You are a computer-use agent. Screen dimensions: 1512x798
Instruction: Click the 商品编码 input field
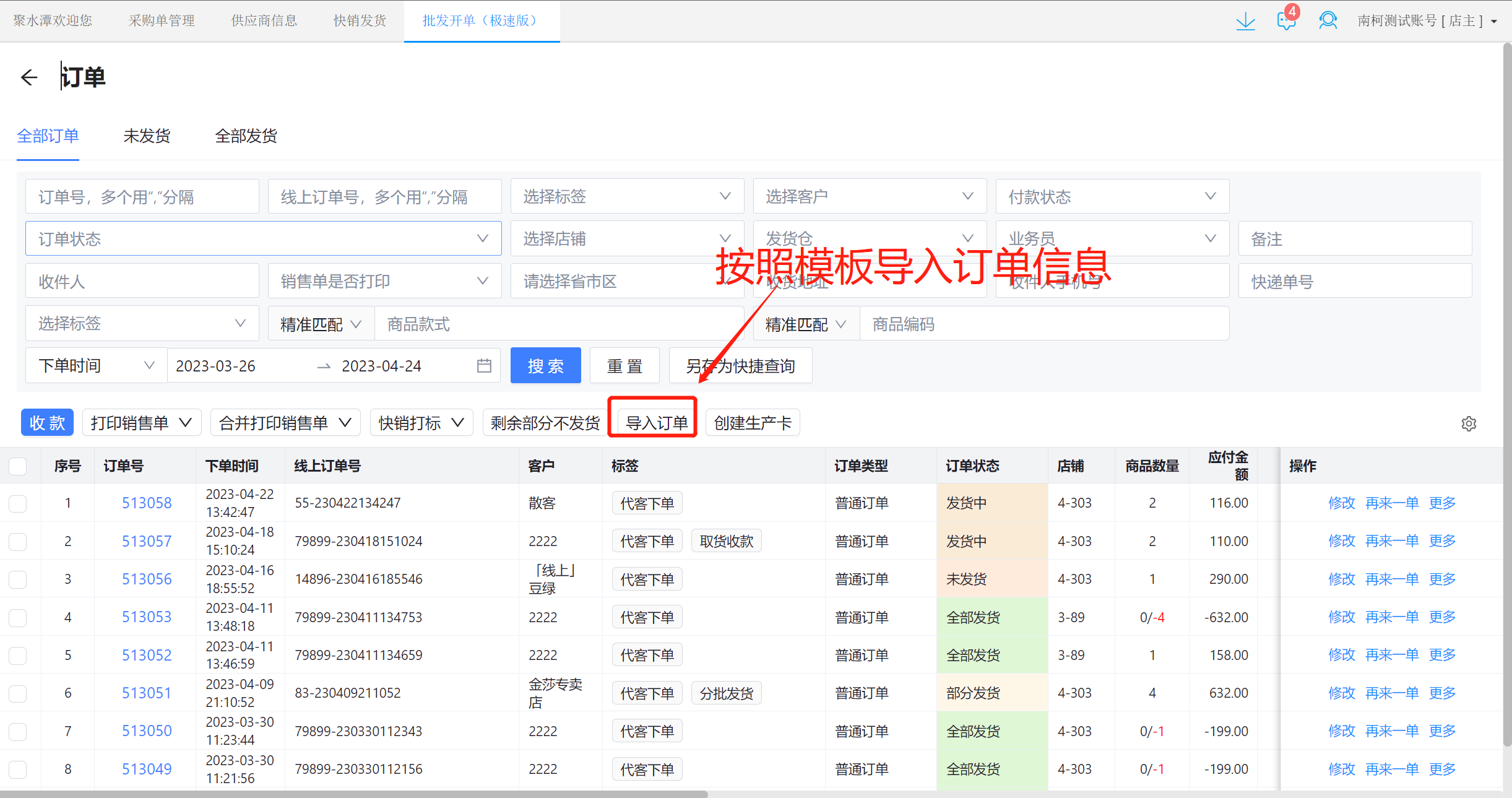pyautogui.click(x=1044, y=323)
